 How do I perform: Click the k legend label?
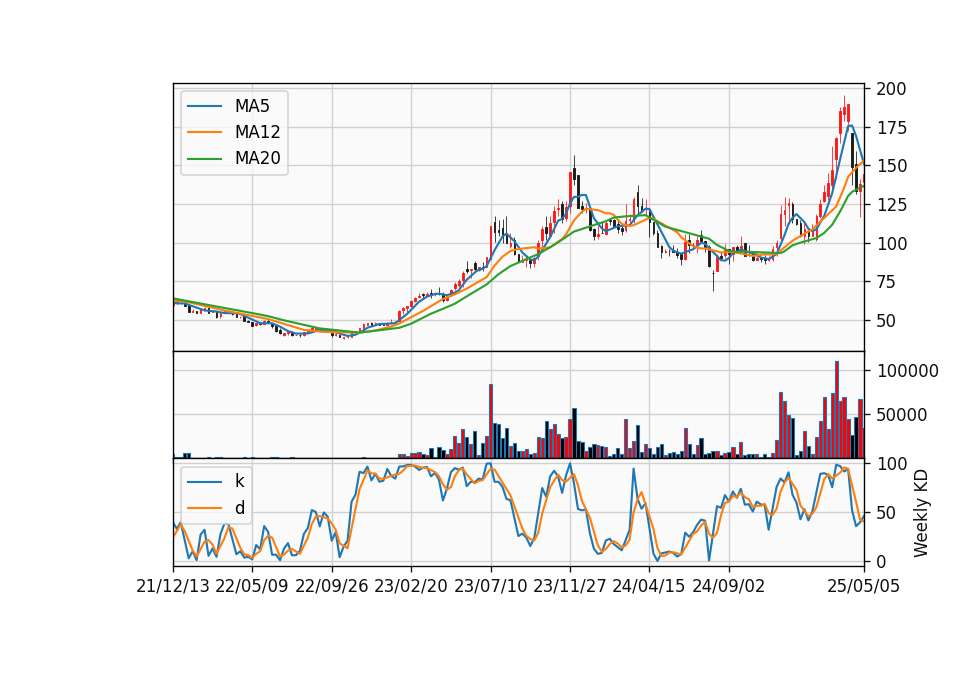tap(239, 481)
